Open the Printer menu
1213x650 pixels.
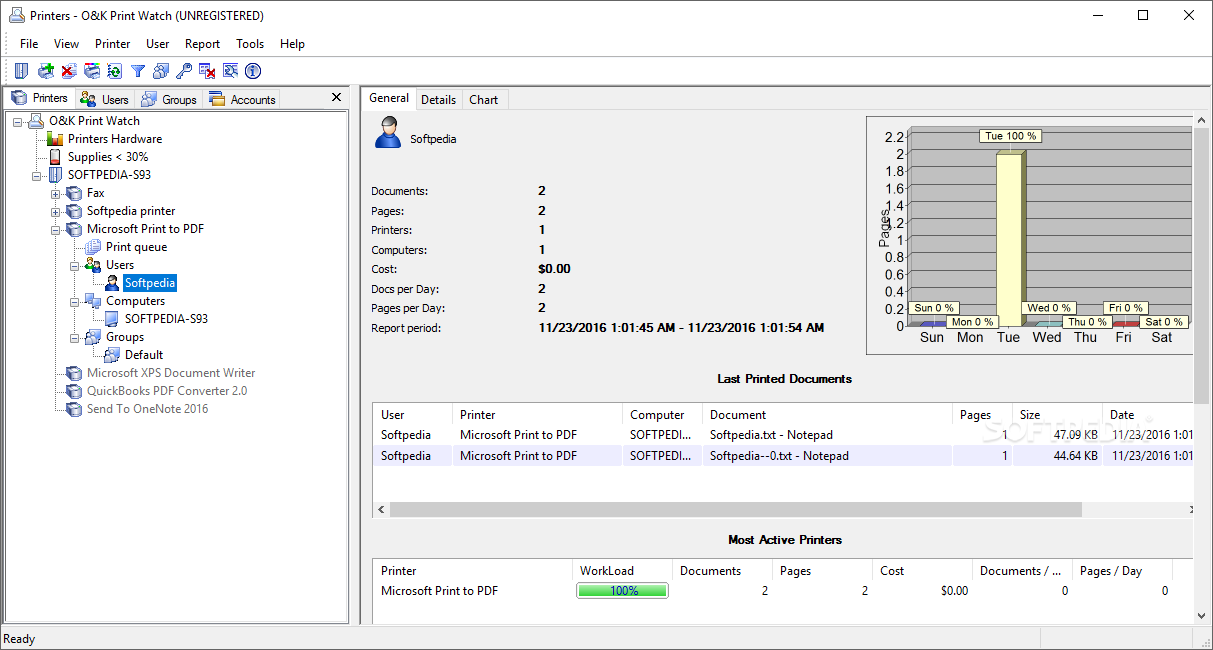pyautogui.click(x=113, y=44)
